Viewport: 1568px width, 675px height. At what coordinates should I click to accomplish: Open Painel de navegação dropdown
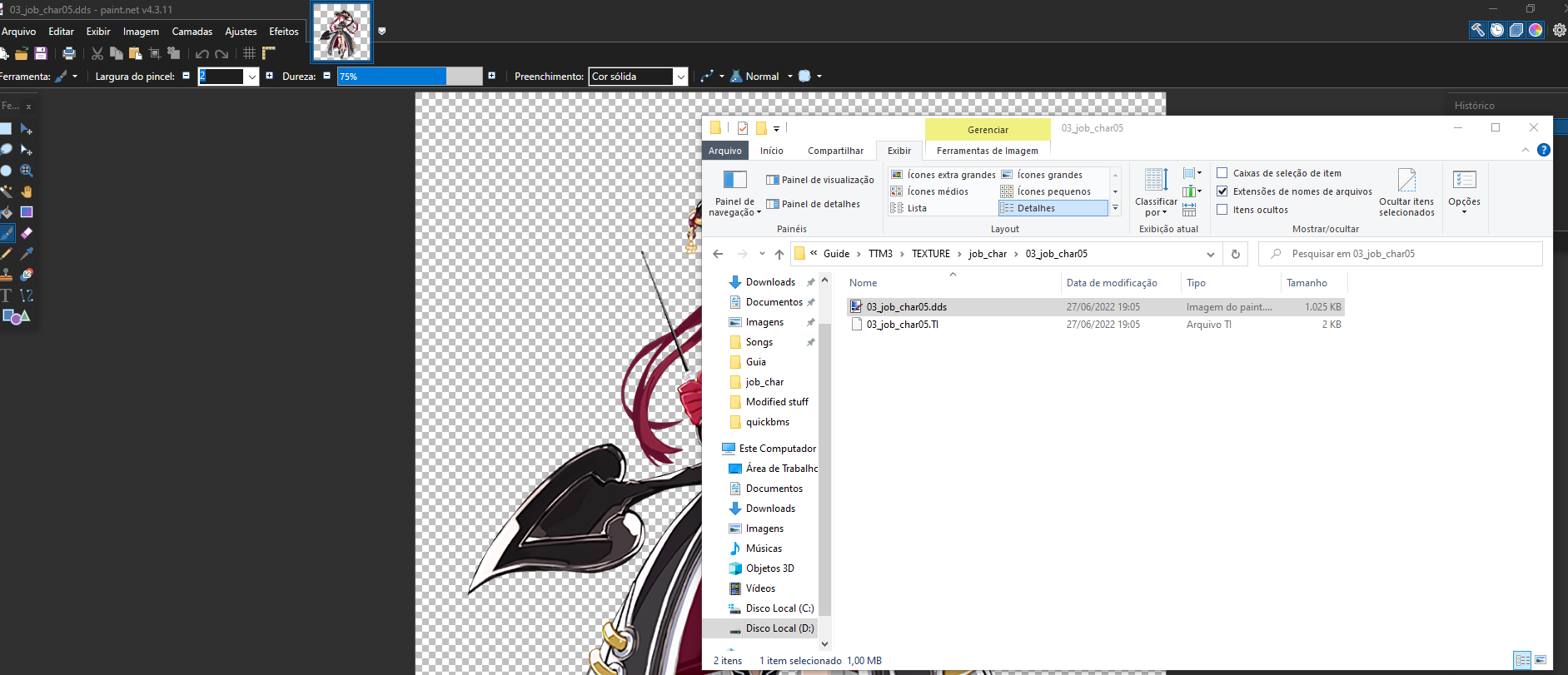tap(734, 193)
